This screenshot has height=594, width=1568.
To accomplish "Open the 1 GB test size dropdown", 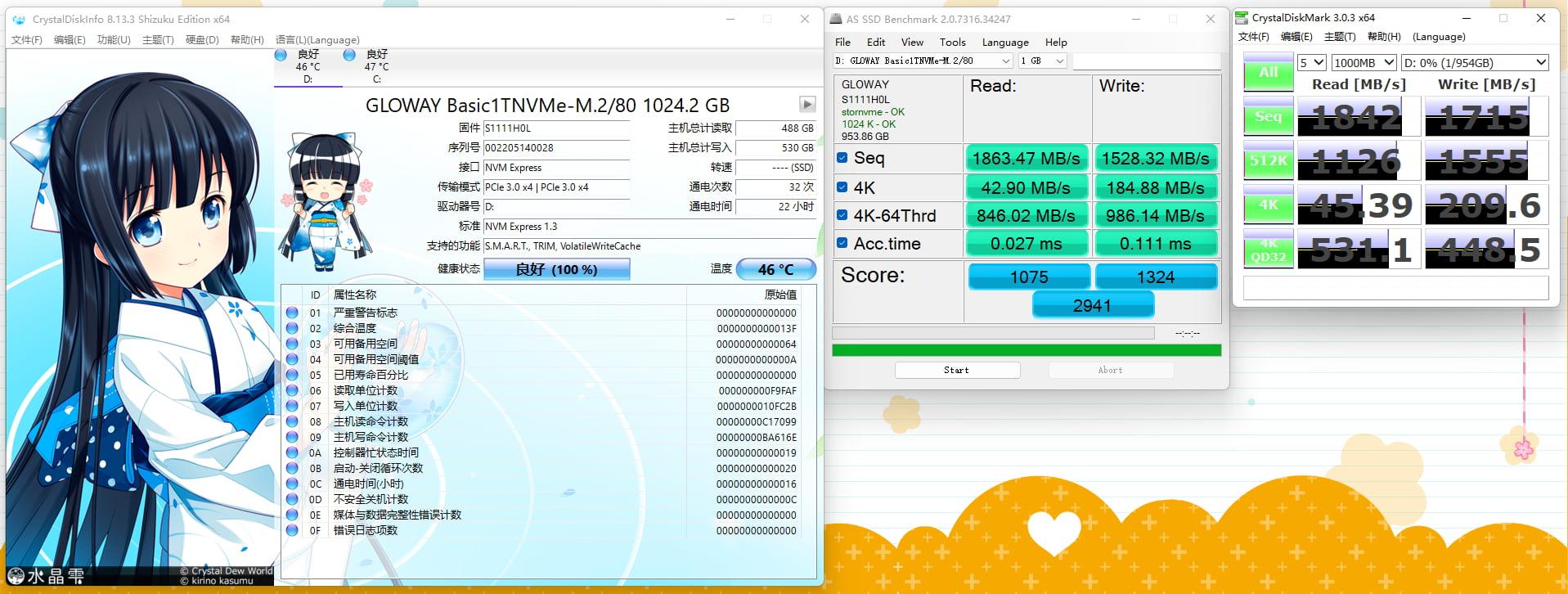I will [1042, 61].
